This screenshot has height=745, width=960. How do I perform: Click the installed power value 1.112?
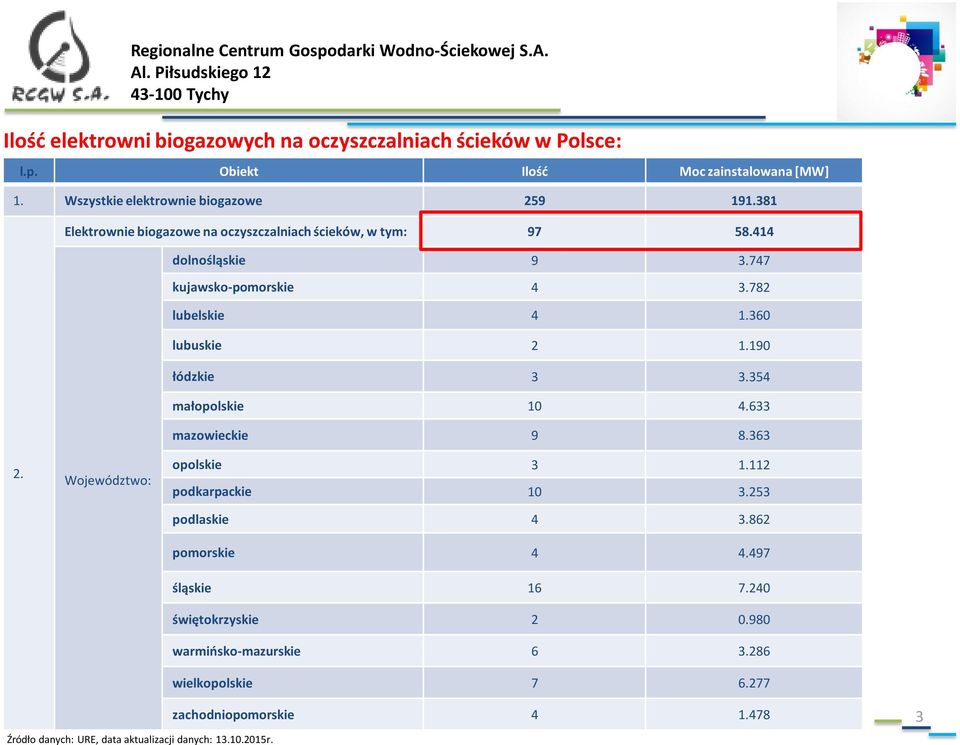(754, 465)
